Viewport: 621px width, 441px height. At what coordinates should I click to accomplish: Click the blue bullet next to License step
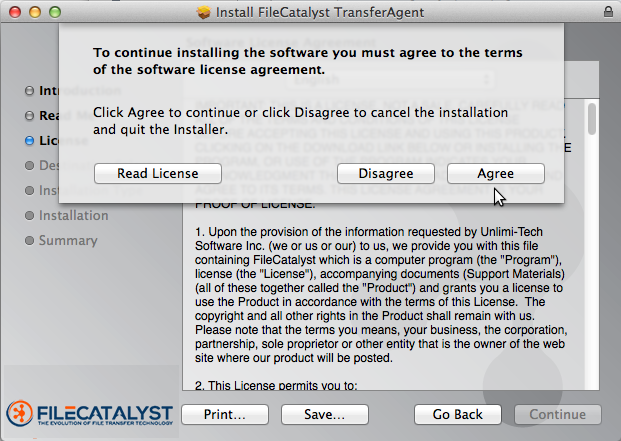pos(29,141)
